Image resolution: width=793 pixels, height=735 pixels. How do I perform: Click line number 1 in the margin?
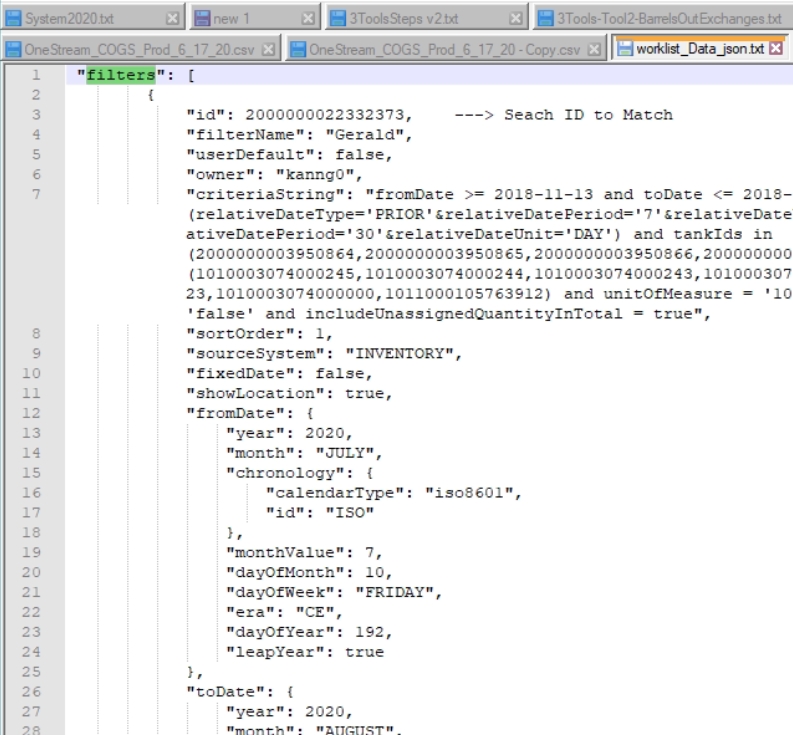click(36, 75)
